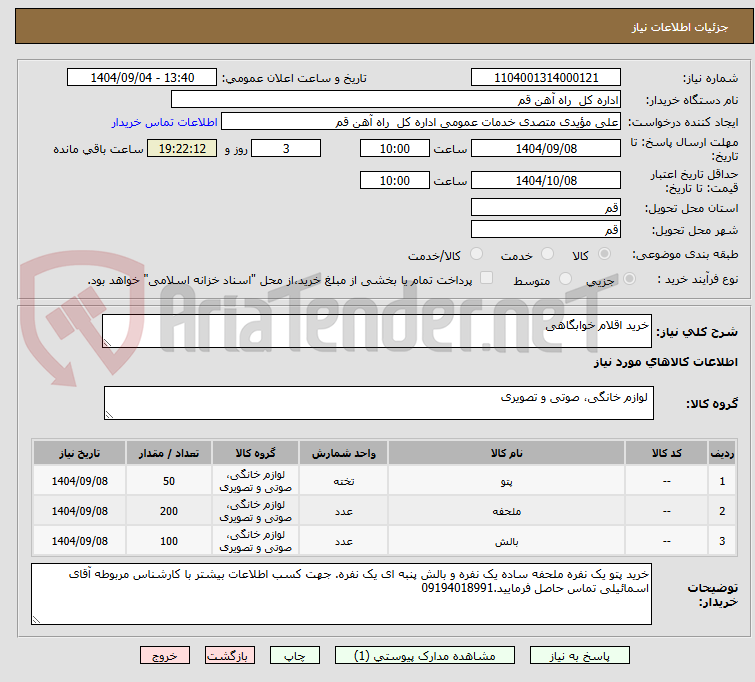Screen dimensions: 755x682
Task: Click the response deadline time 10:00 field
Action: (394, 148)
